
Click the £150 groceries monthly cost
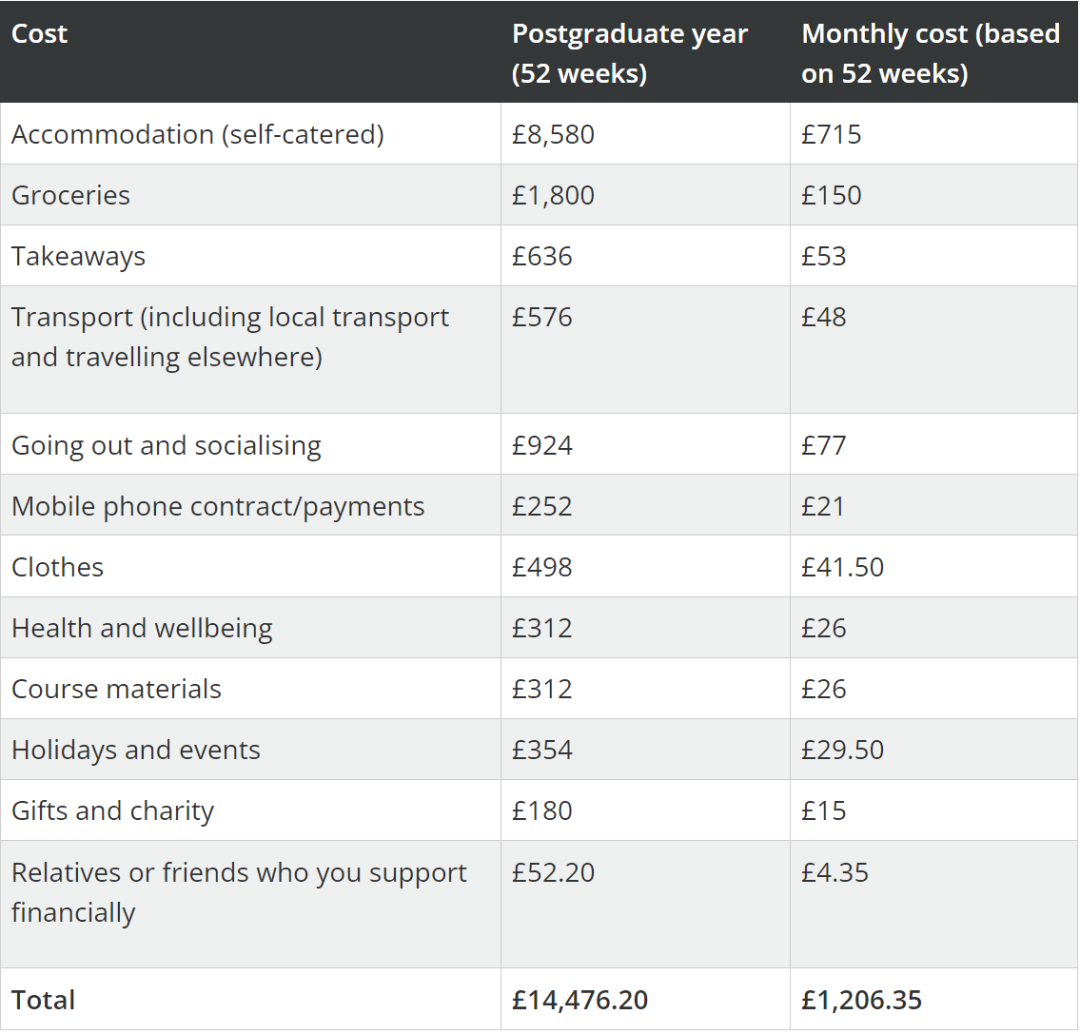coord(831,195)
